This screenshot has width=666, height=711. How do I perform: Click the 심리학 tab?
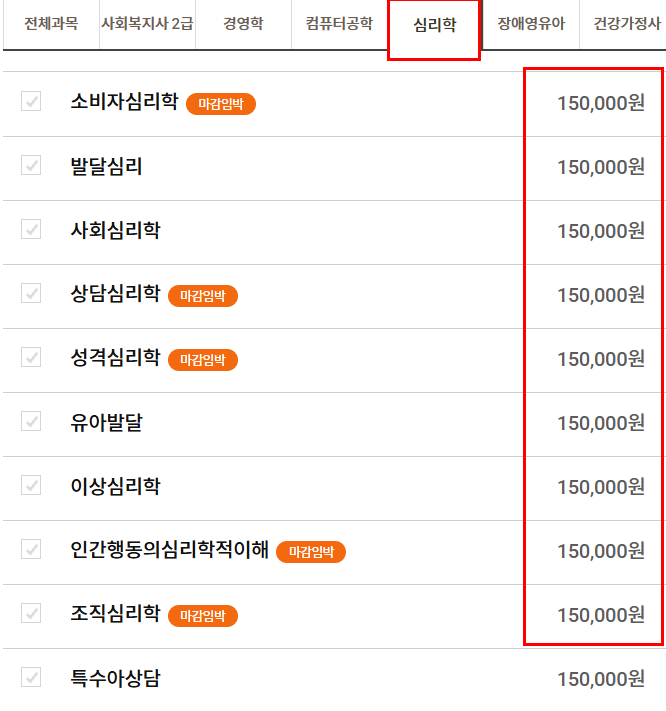coord(434,25)
